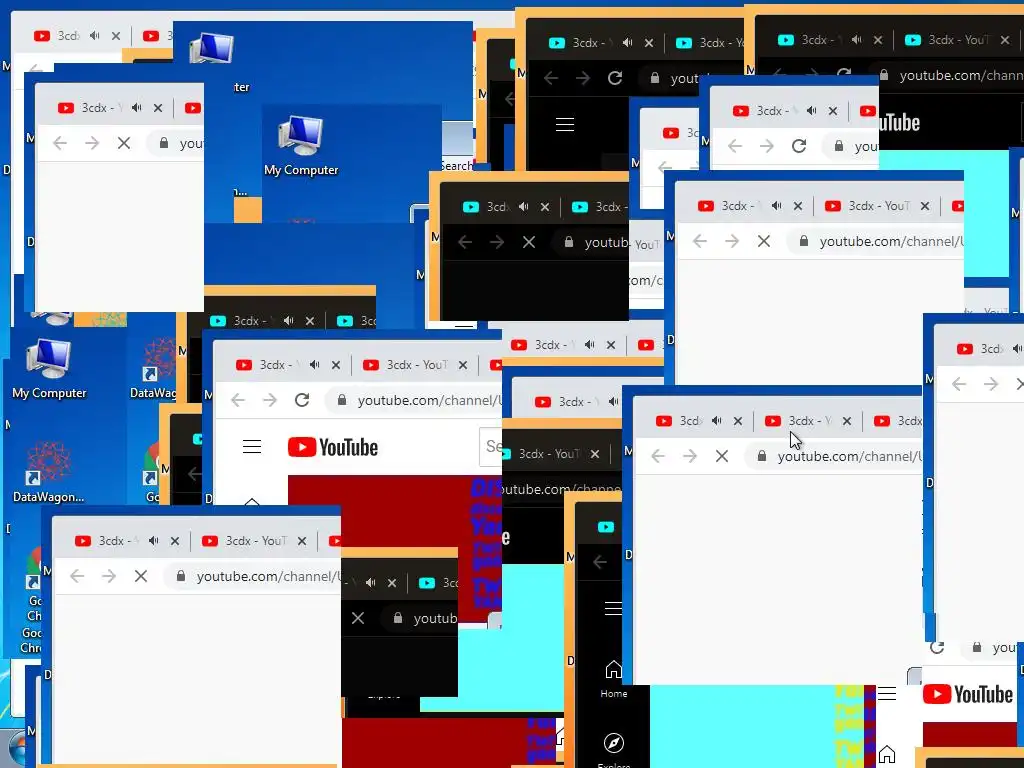This screenshot has width=1024, height=768.
Task: Go forward in the bottom-left white loading window
Action: click(x=109, y=576)
